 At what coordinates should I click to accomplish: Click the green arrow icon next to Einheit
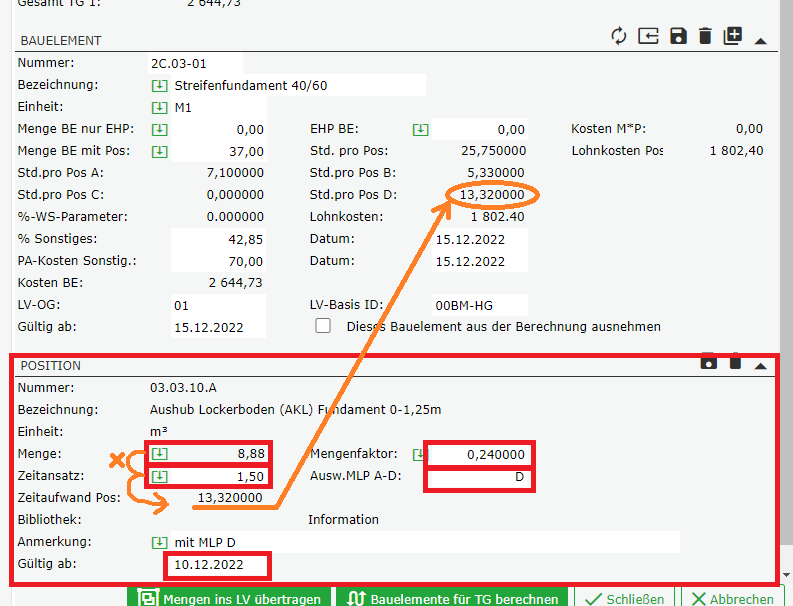click(159, 108)
